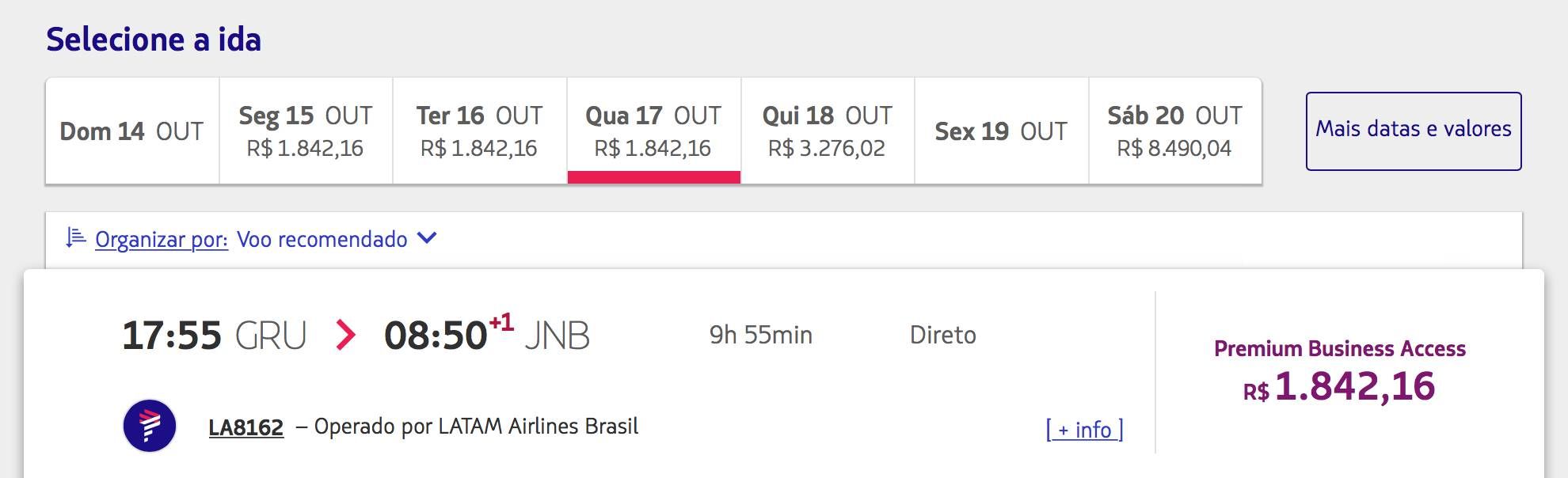Show more flight details with + info
1568x478 pixels.
pos(1085,429)
